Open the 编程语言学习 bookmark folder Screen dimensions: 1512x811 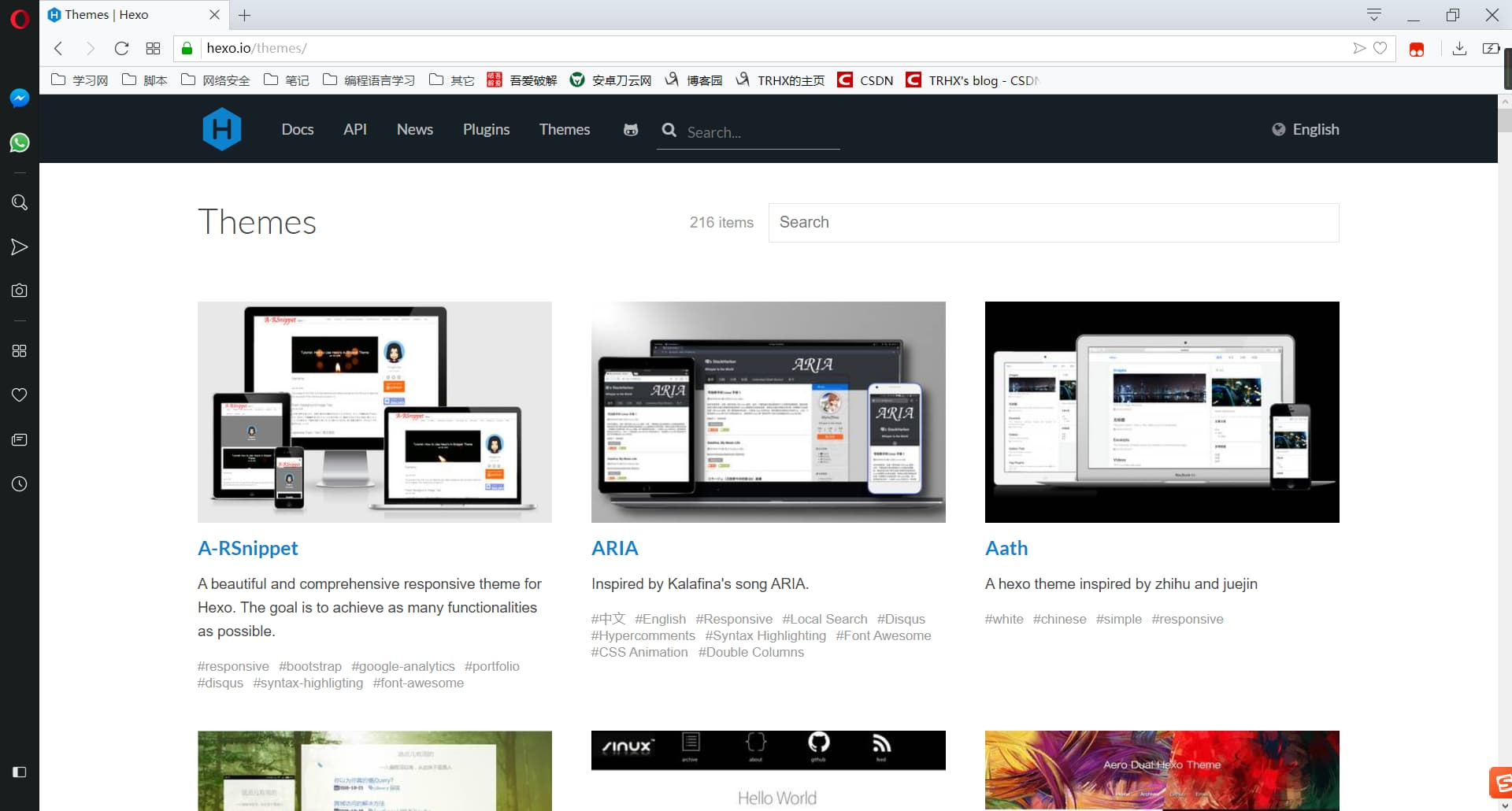[x=369, y=80]
